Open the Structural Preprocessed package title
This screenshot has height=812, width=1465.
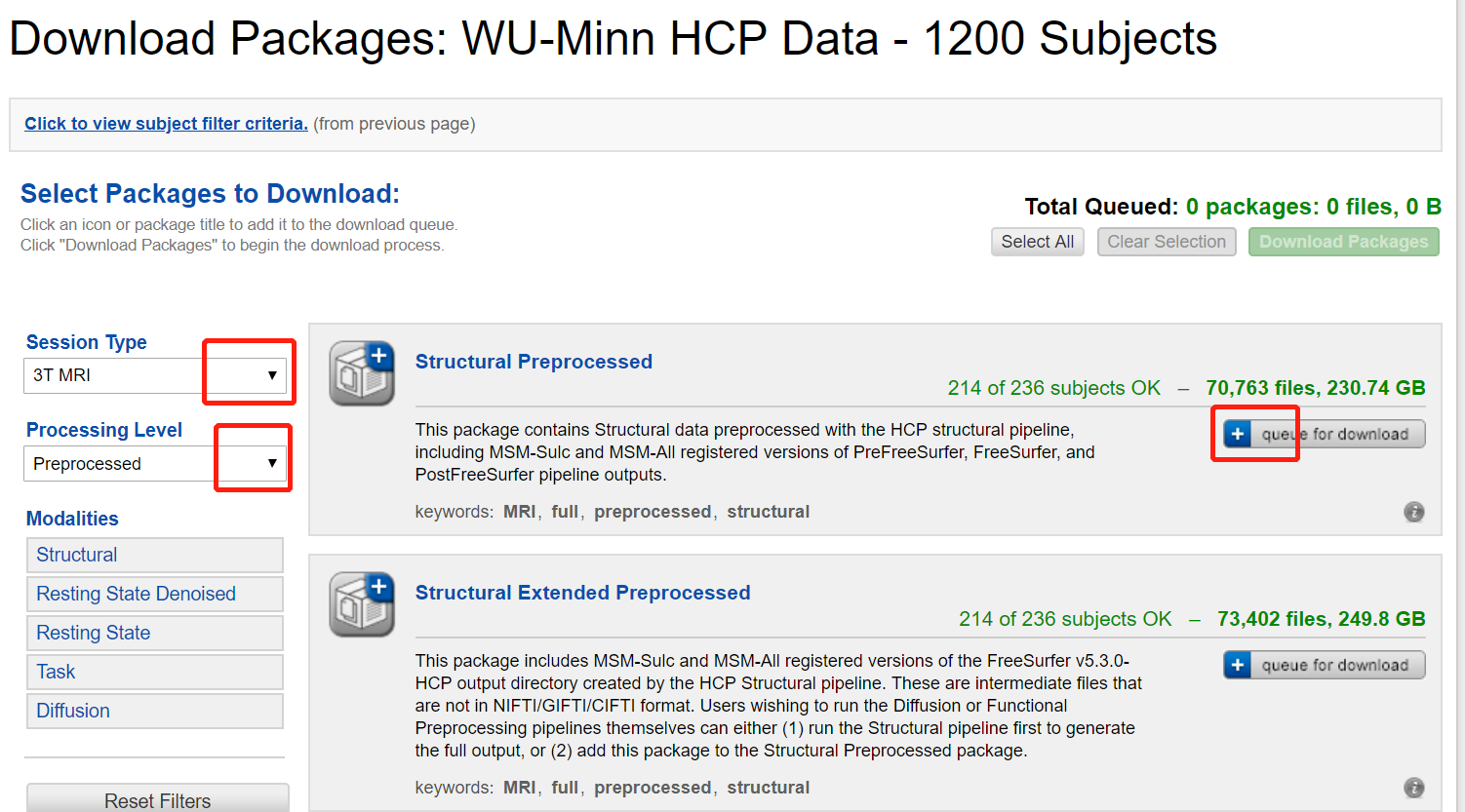coord(534,362)
